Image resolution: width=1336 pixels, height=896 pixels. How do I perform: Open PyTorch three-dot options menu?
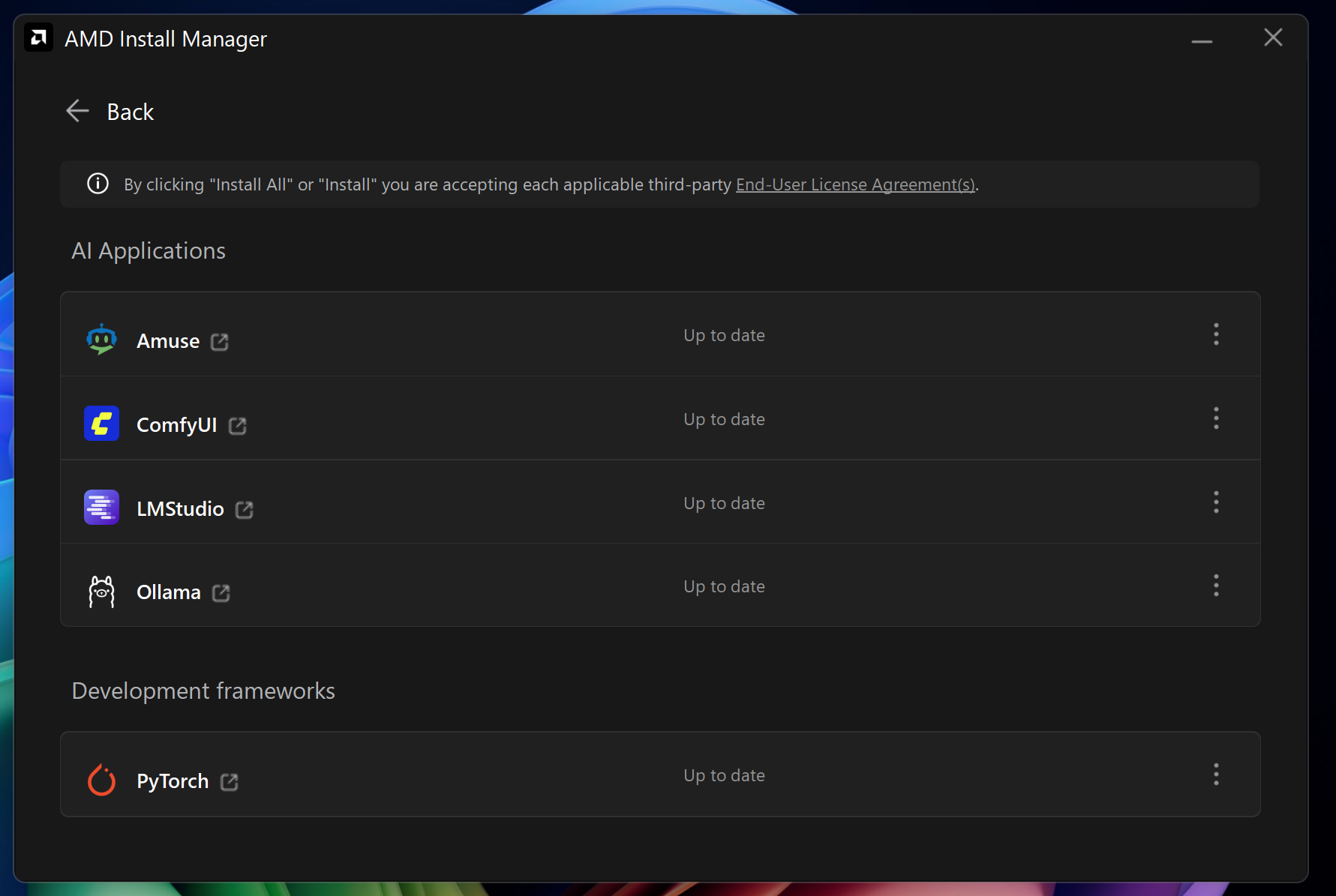pyautogui.click(x=1216, y=775)
